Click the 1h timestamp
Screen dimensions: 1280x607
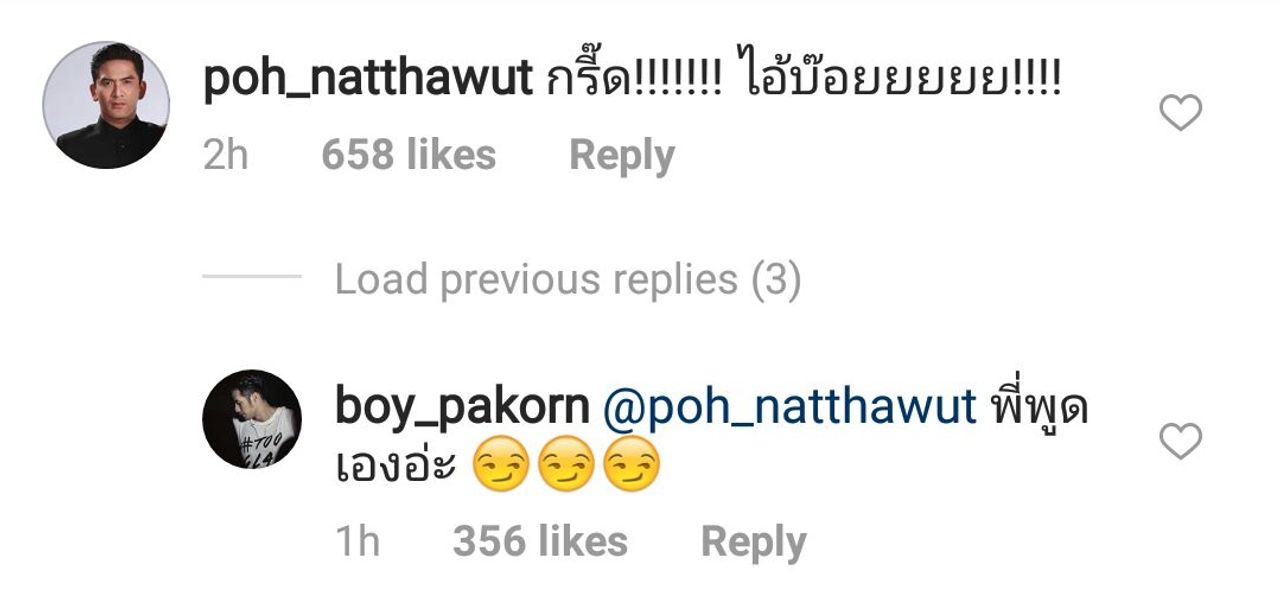(x=358, y=542)
